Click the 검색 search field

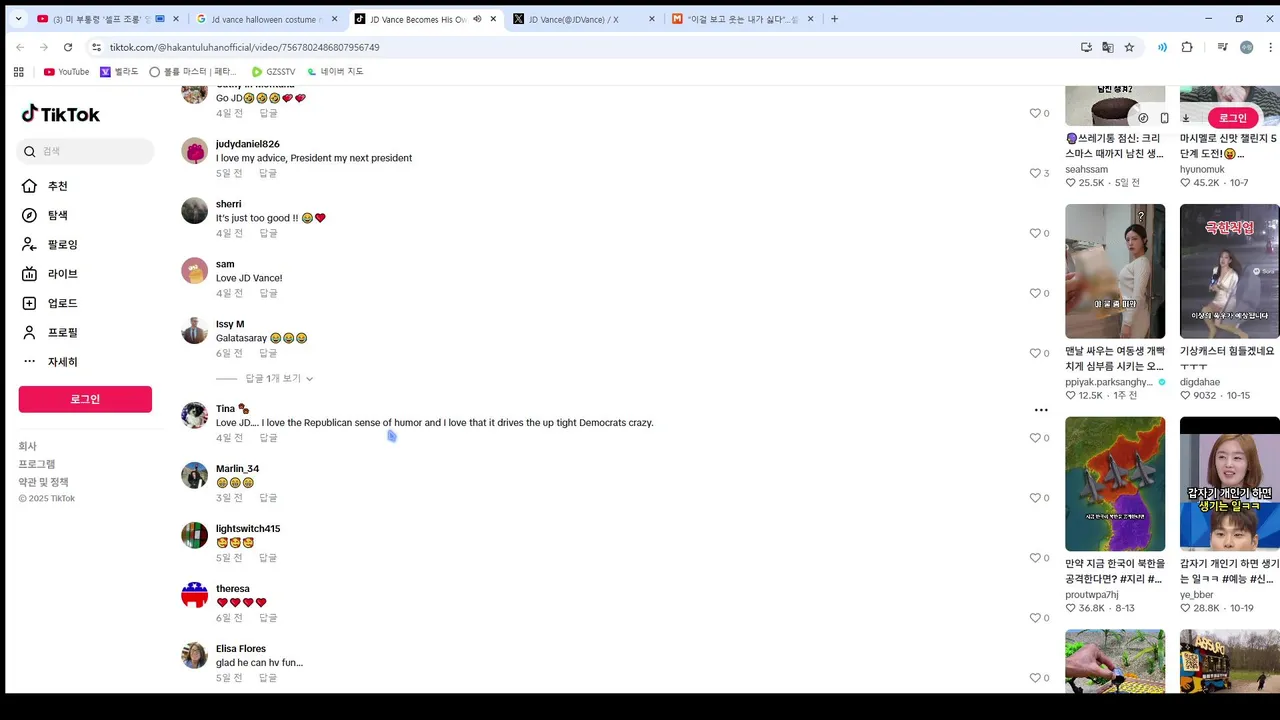(x=86, y=151)
